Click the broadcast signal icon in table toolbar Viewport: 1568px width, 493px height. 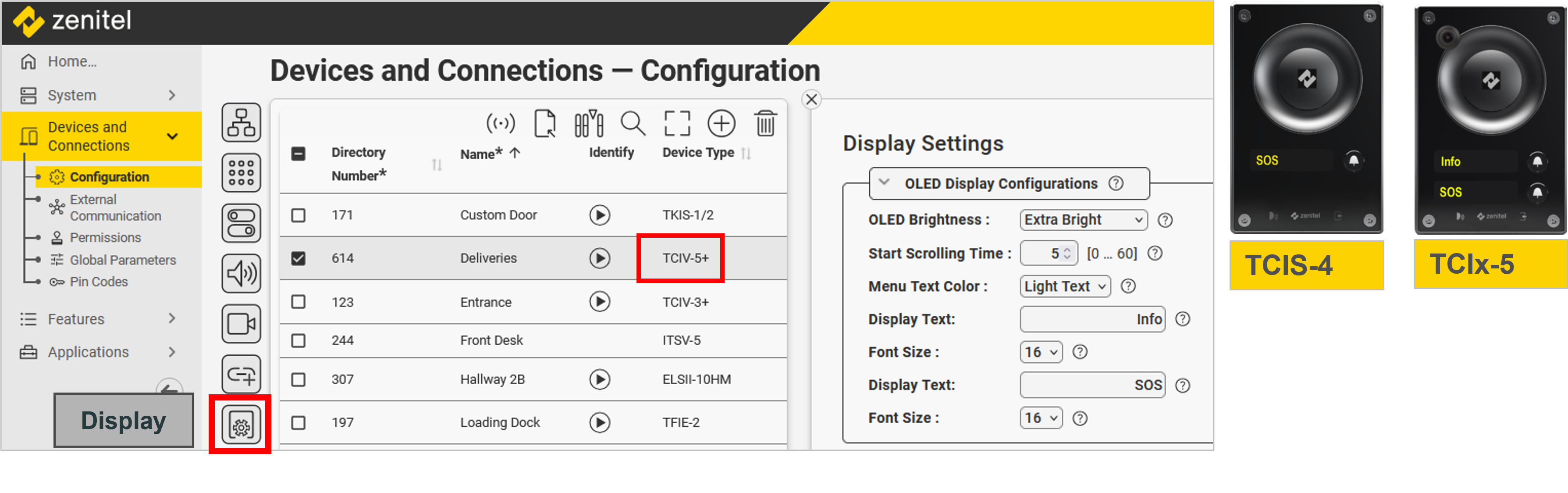(500, 124)
